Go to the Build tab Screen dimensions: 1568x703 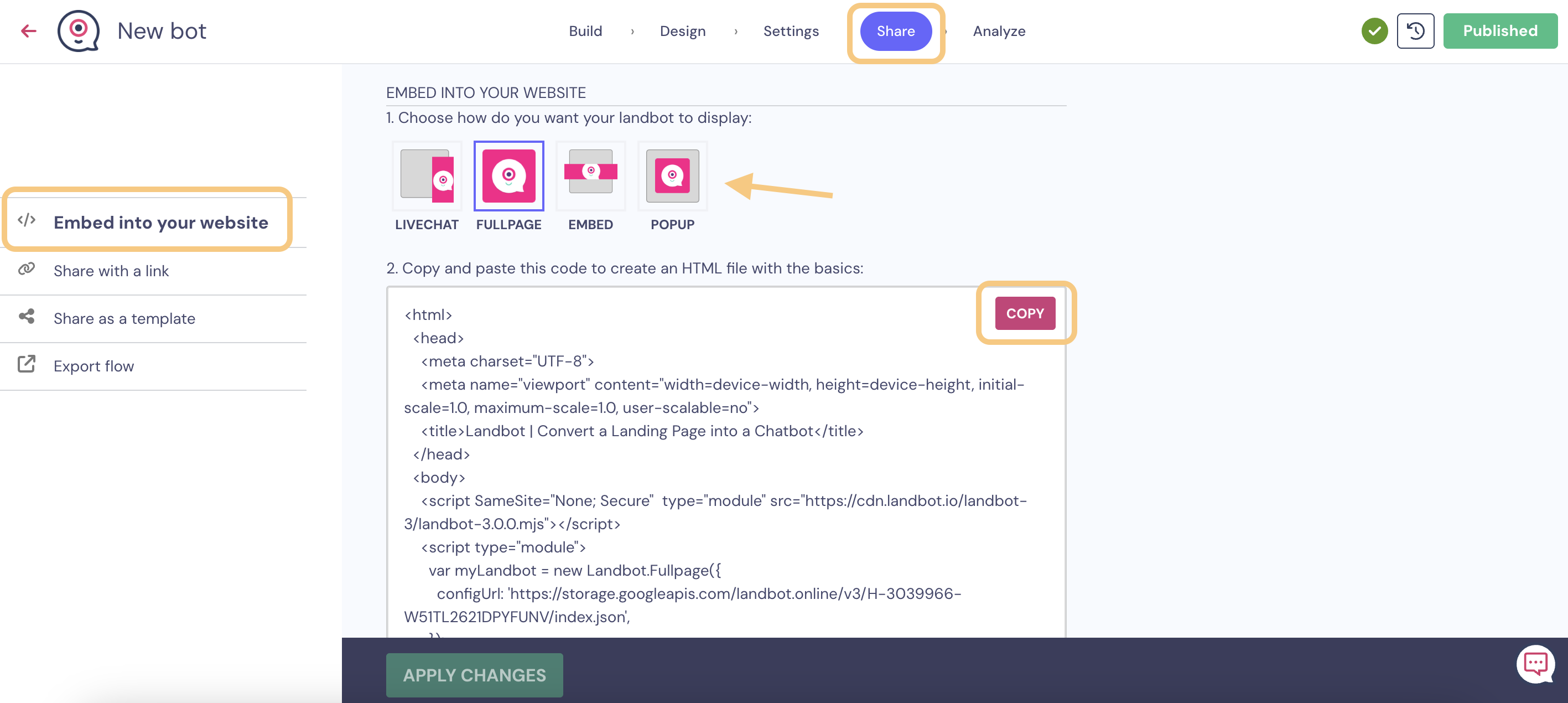(x=585, y=31)
